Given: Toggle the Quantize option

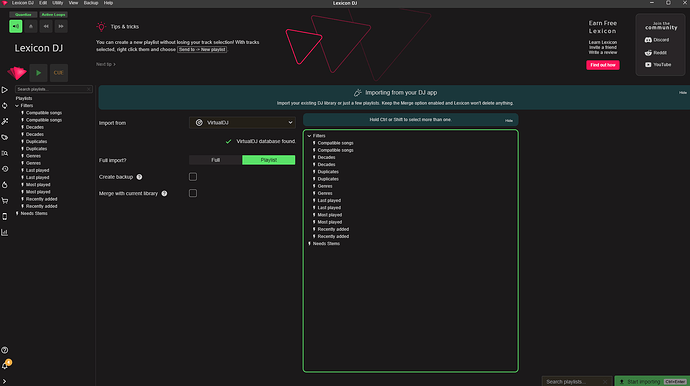Looking at the screenshot, I should point(23,15).
